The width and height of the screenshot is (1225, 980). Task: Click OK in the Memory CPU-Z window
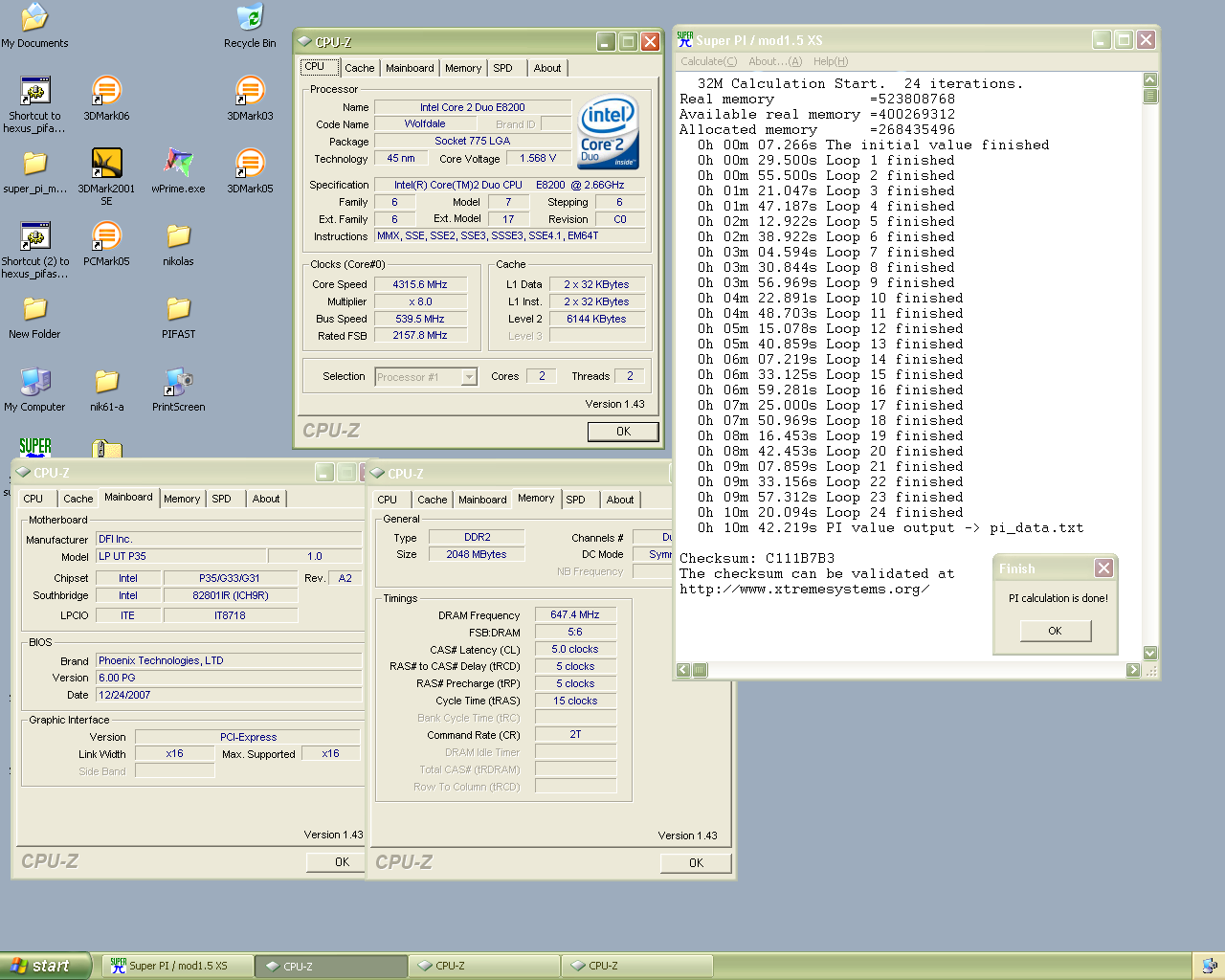[696, 863]
